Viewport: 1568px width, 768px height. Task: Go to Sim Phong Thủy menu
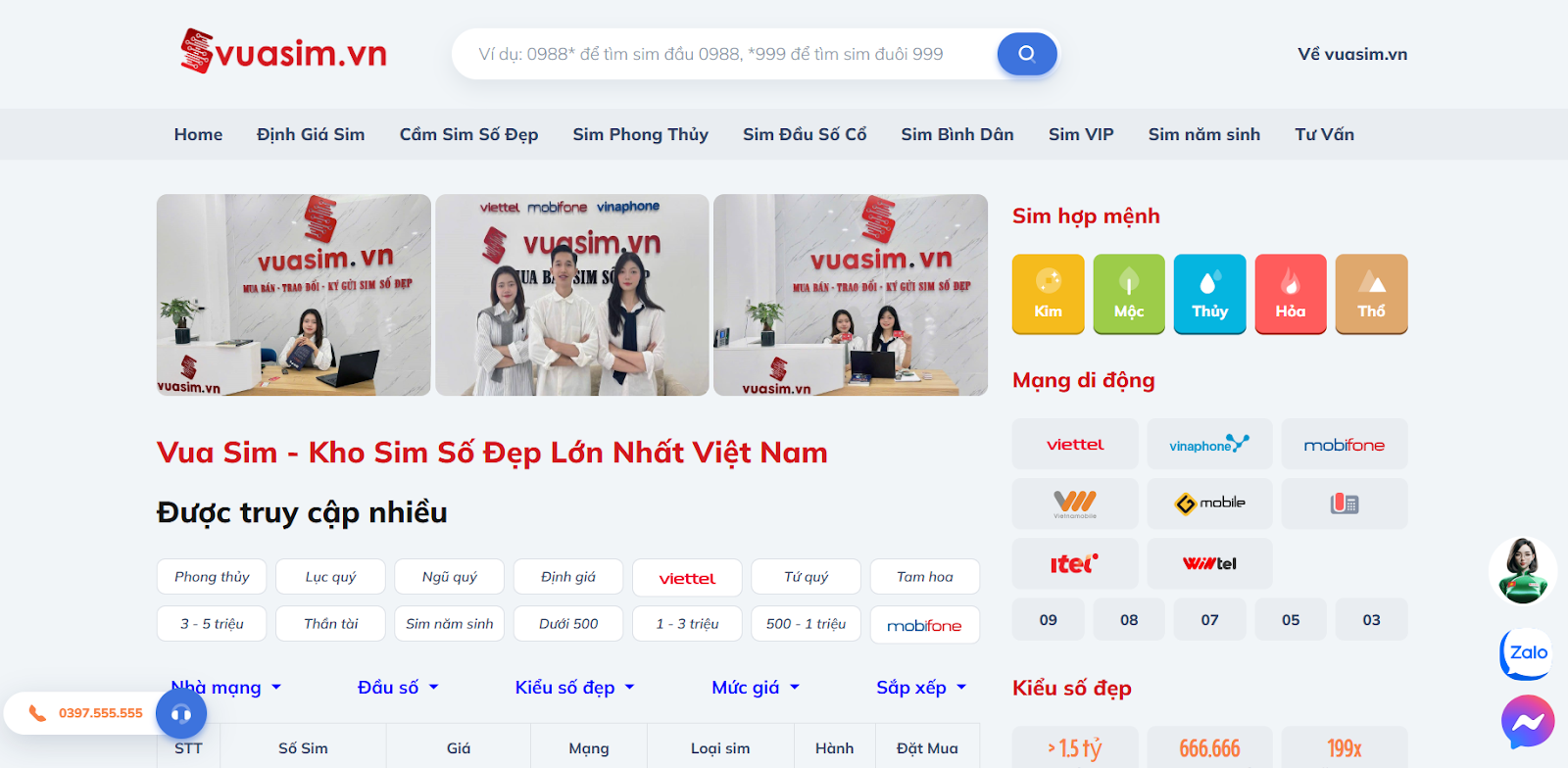tap(640, 134)
